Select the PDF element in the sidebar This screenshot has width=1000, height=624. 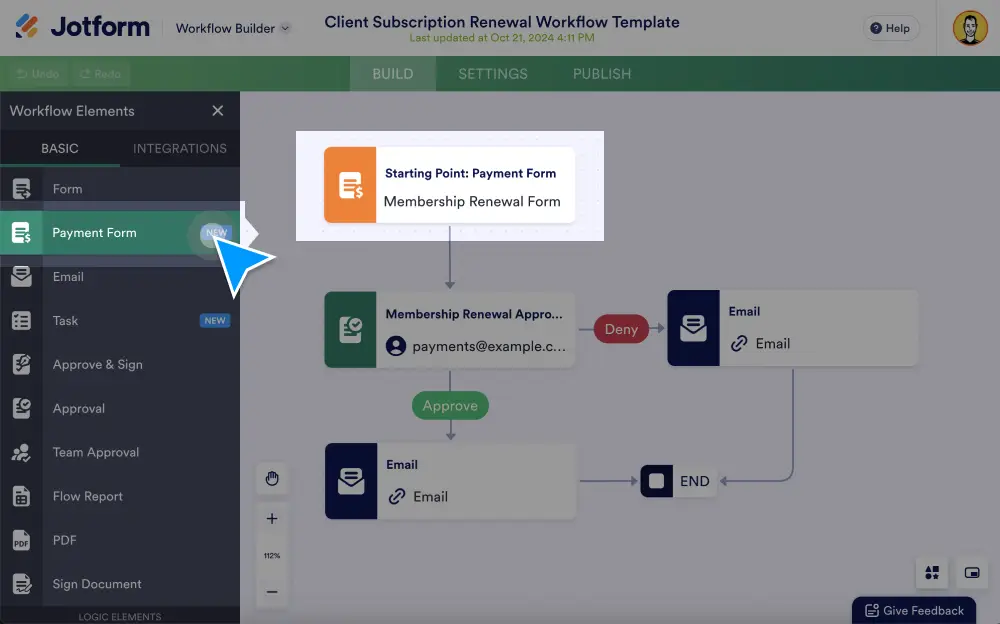64,540
